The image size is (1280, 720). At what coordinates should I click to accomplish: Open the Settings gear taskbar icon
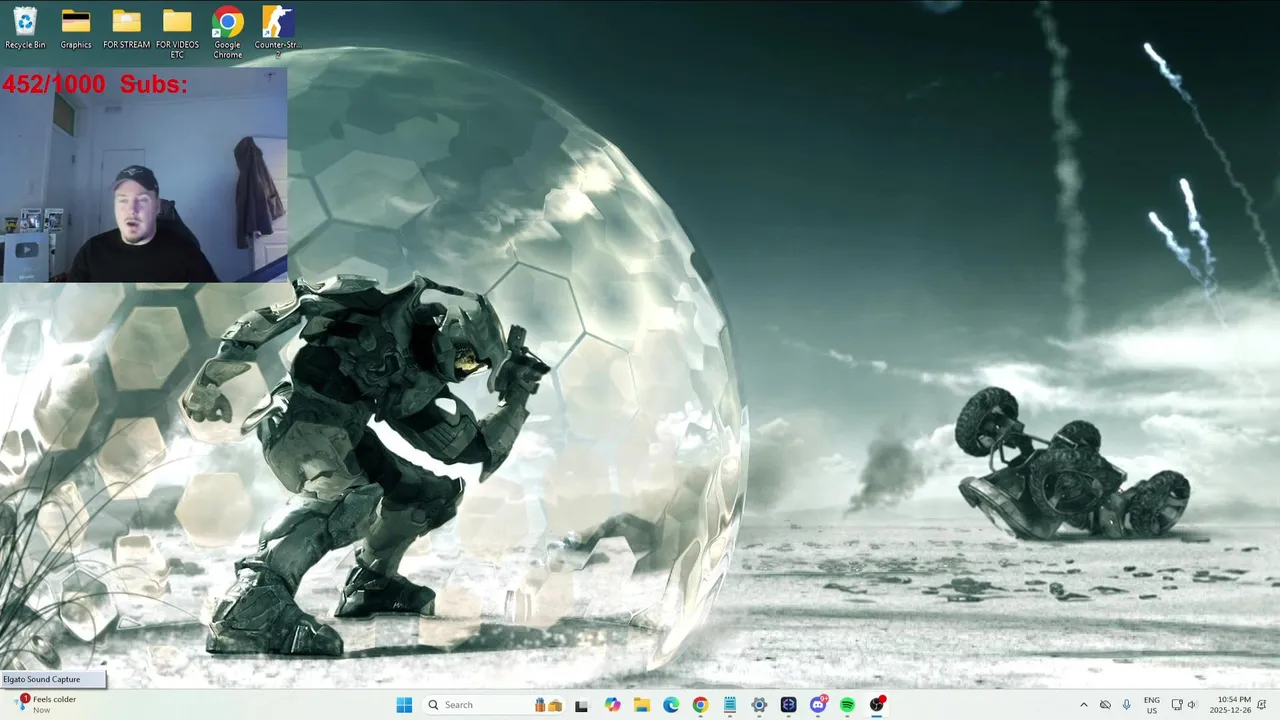click(x=759, y=705)
